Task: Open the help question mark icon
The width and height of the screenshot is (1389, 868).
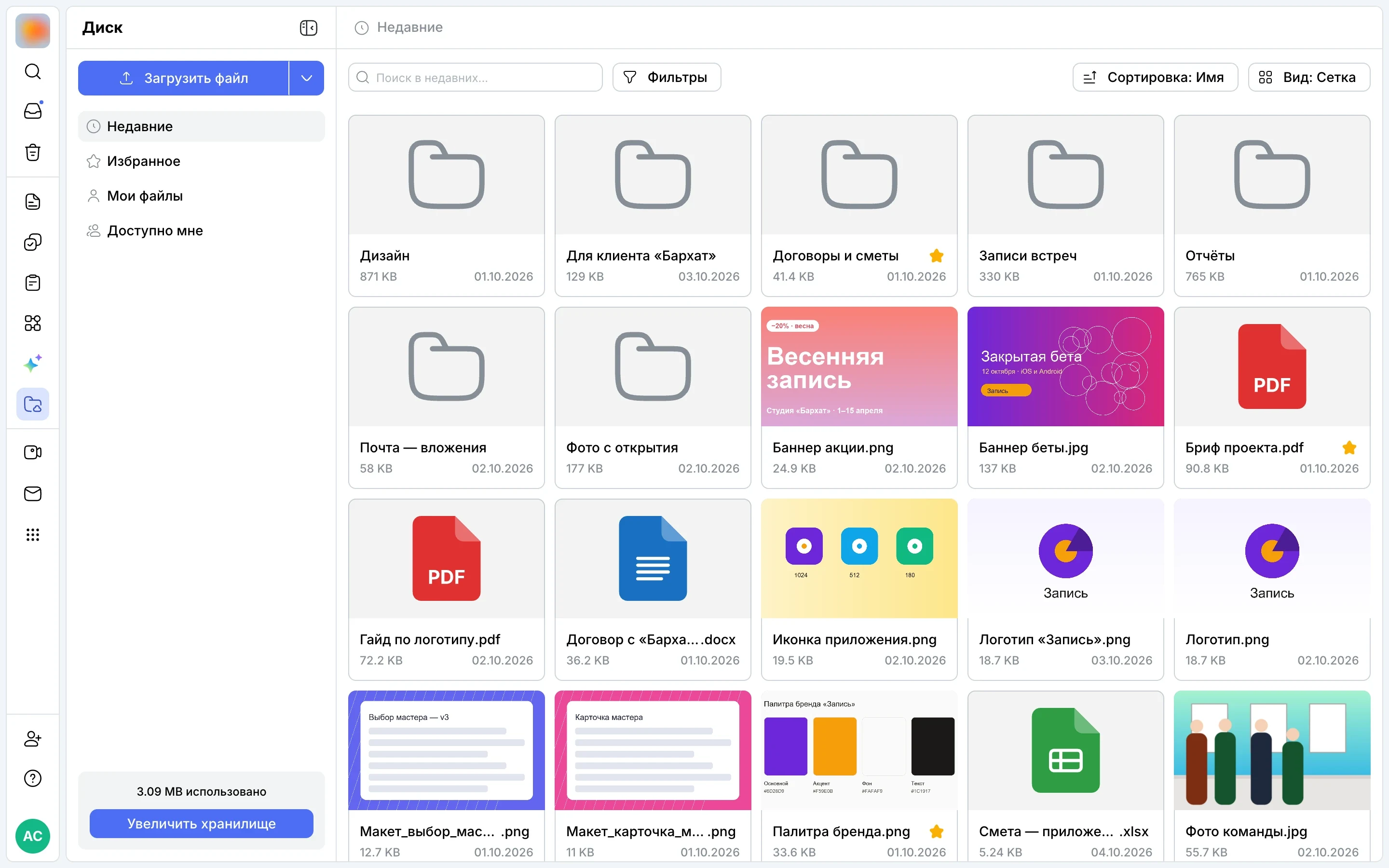Action: pyautogui.click(x=33, y=778)
